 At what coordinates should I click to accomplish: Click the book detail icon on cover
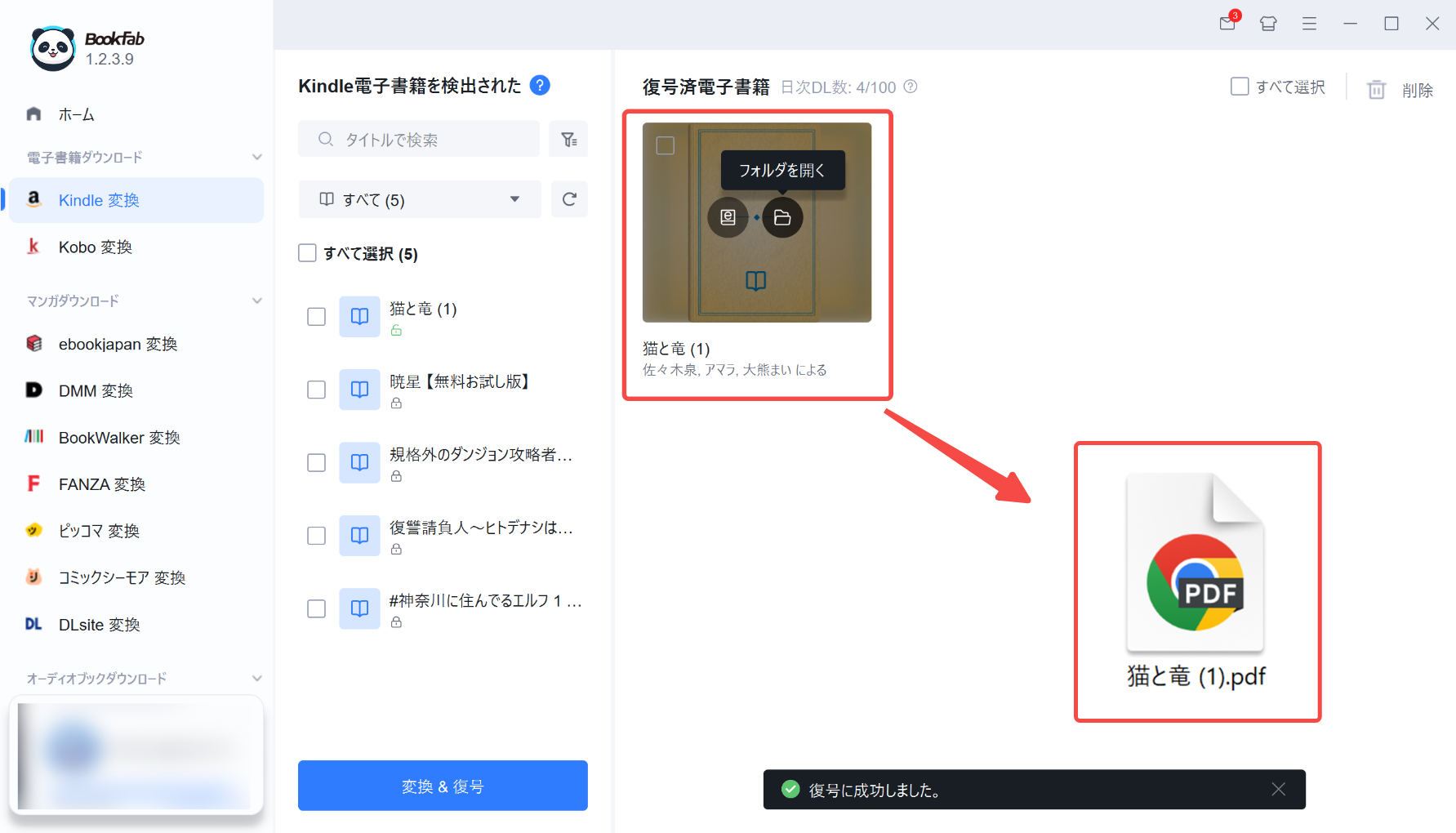[728, 217]
